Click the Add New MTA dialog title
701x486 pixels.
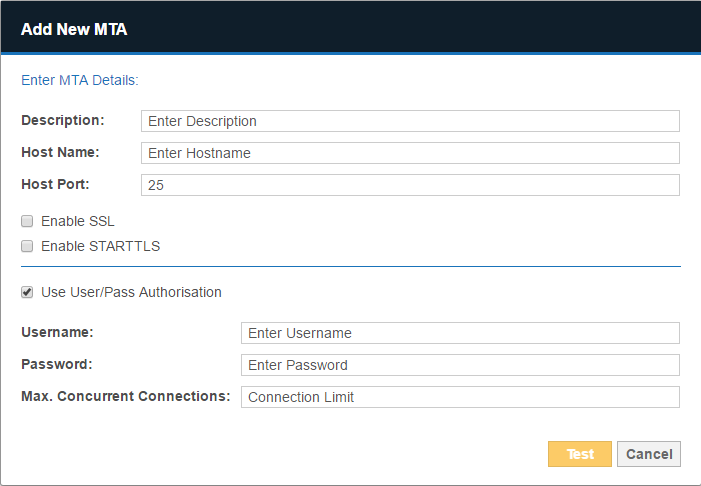(x=74, y=29)
